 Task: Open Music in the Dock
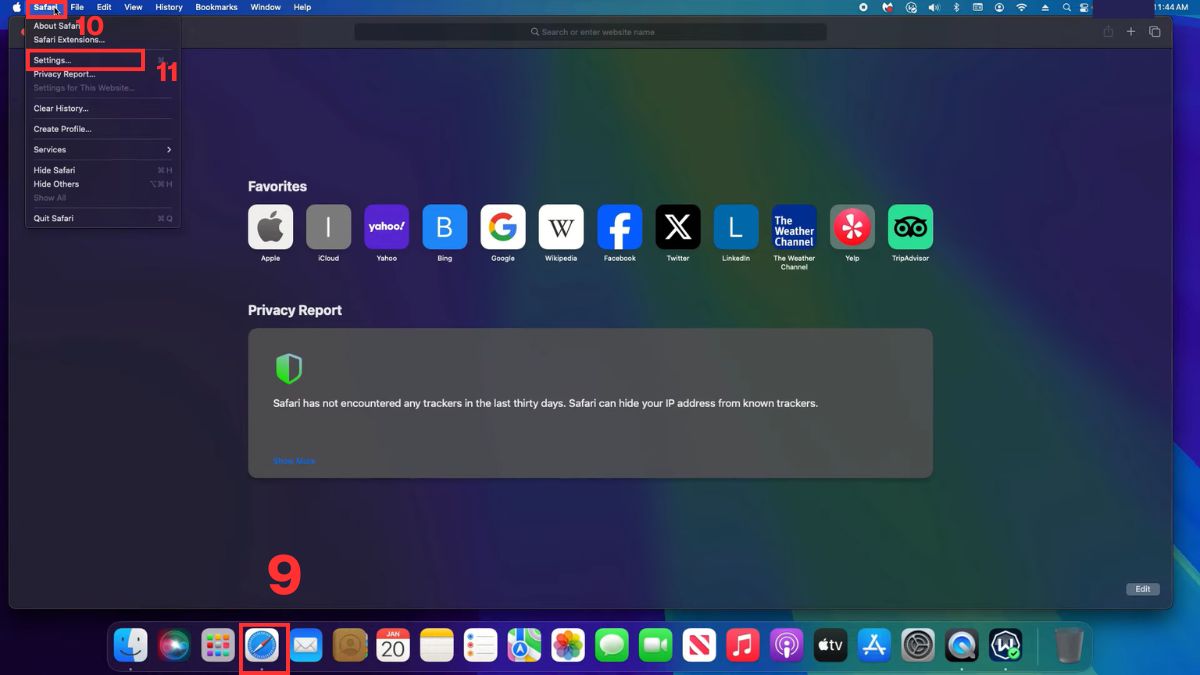coord(743,646)
